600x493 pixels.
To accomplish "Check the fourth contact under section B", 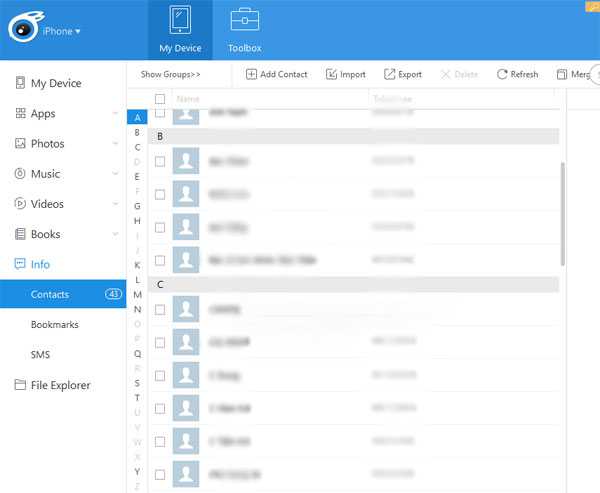I will click(x=160, y=261).
